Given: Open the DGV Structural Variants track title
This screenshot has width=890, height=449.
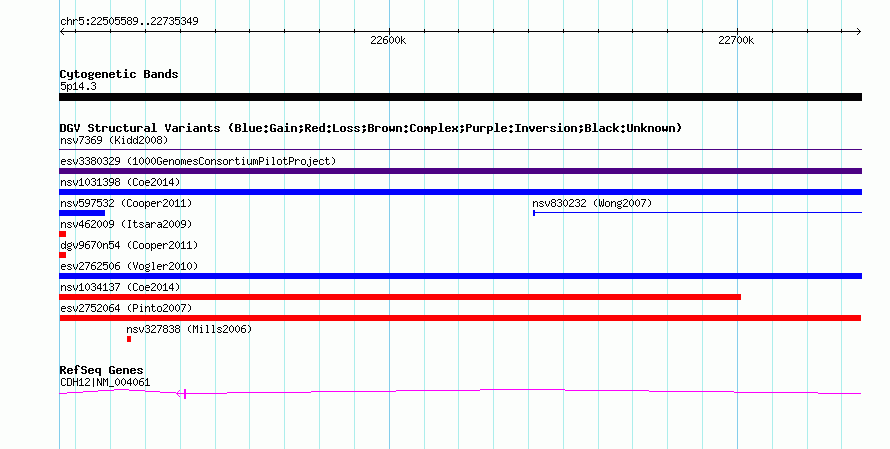Looking at the screenshot, I should click(371, 128).
